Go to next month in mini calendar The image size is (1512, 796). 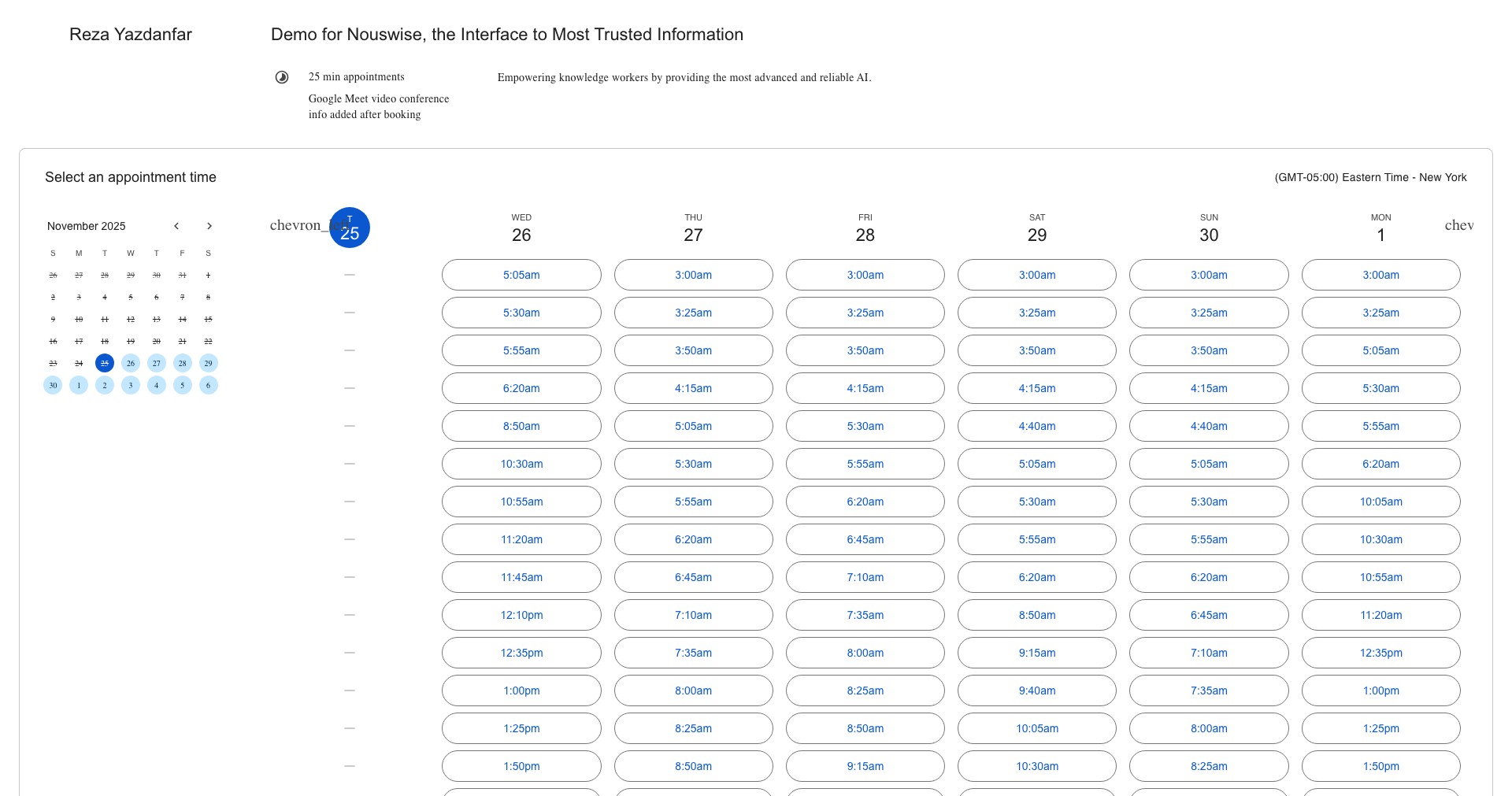point(209,226)
